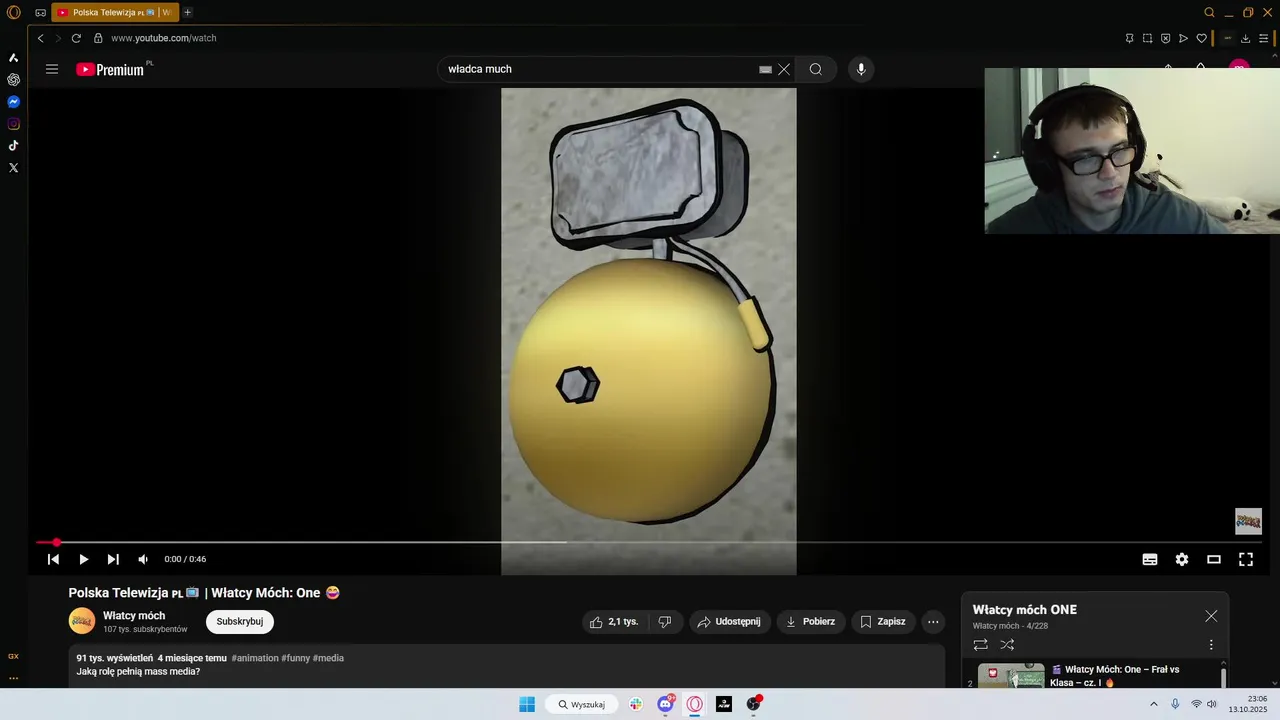Open browser downloads icon in toolbar
This screenshot has width=1280, height=720.
coord(1245,38)
